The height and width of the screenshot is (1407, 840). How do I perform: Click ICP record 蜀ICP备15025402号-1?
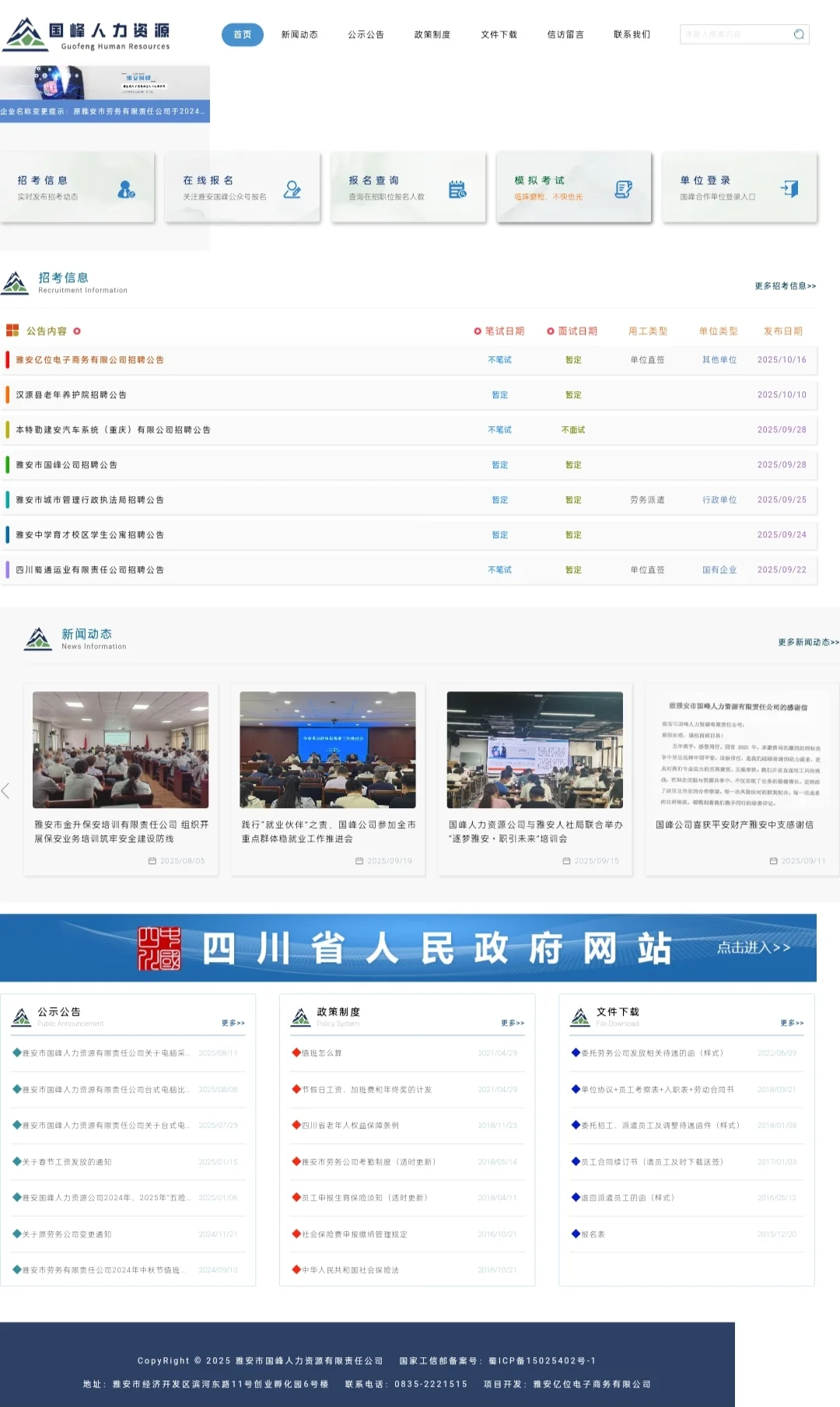coord(542,1361)
